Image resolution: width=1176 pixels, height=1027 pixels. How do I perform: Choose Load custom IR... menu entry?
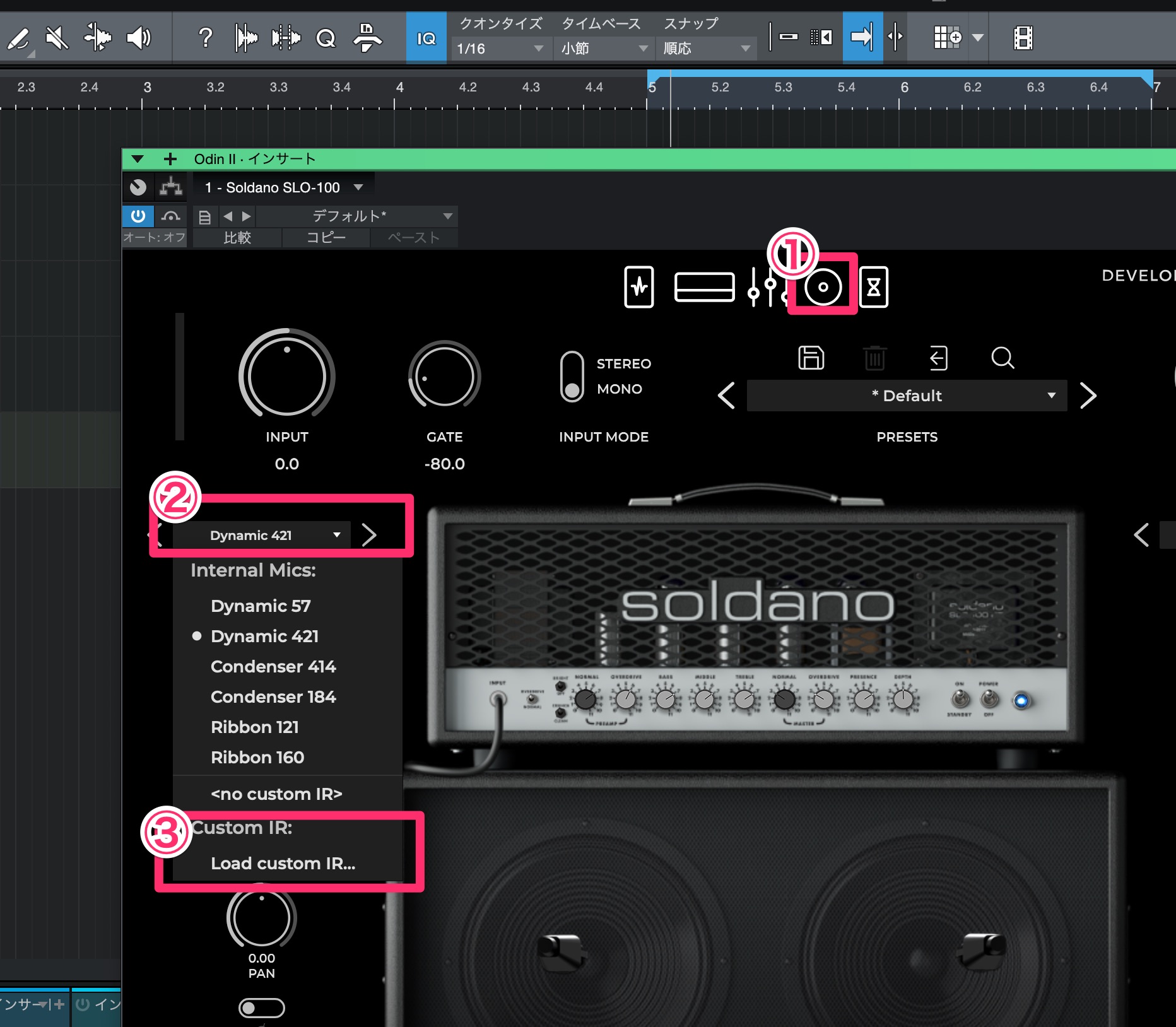pos(283,863)
